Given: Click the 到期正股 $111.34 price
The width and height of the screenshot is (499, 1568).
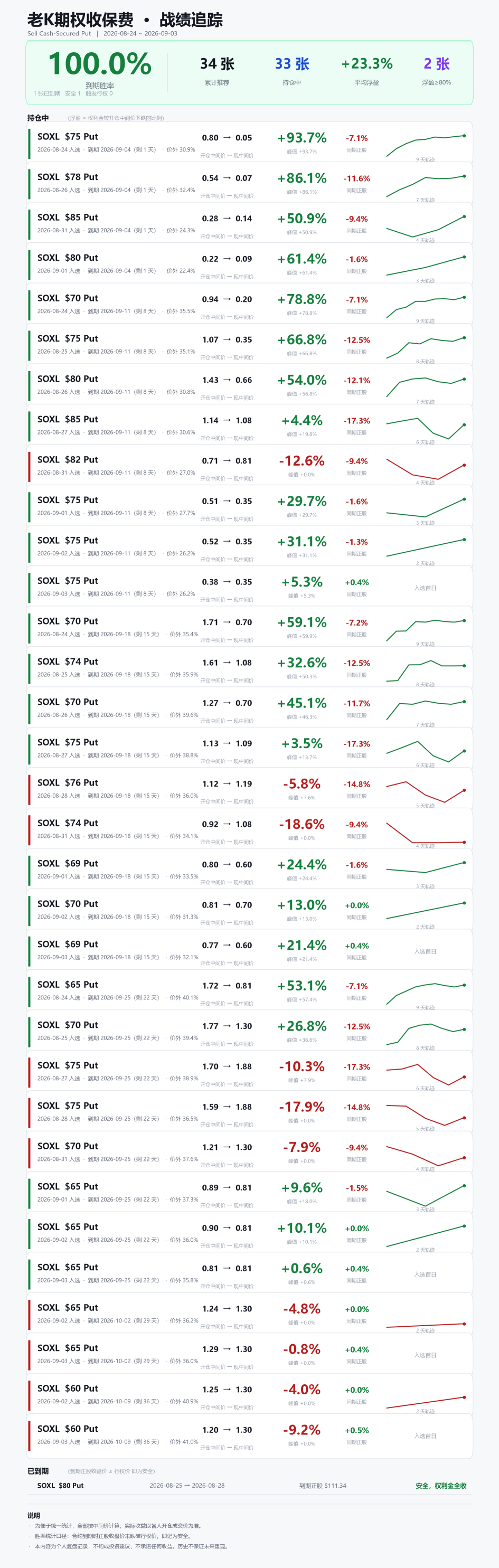Looking at the screenshot, I should coord(323,1486).
